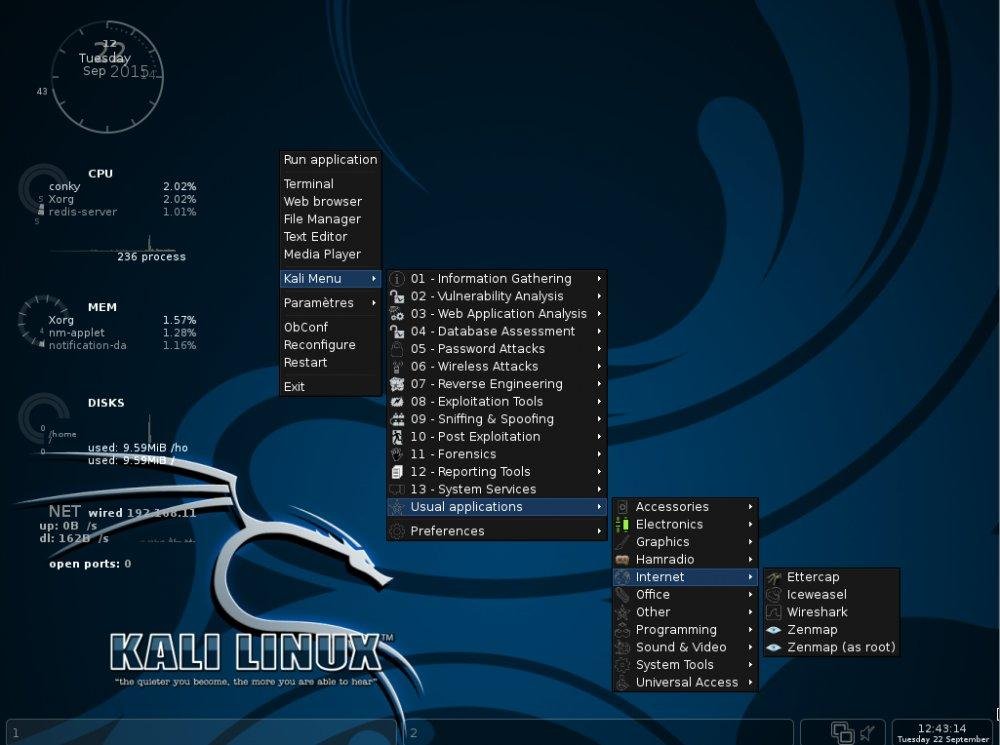Screen dimensions: 1000x745
Task: Click the Zenmap (as root) eye icon
Action: tap(774, 647)
